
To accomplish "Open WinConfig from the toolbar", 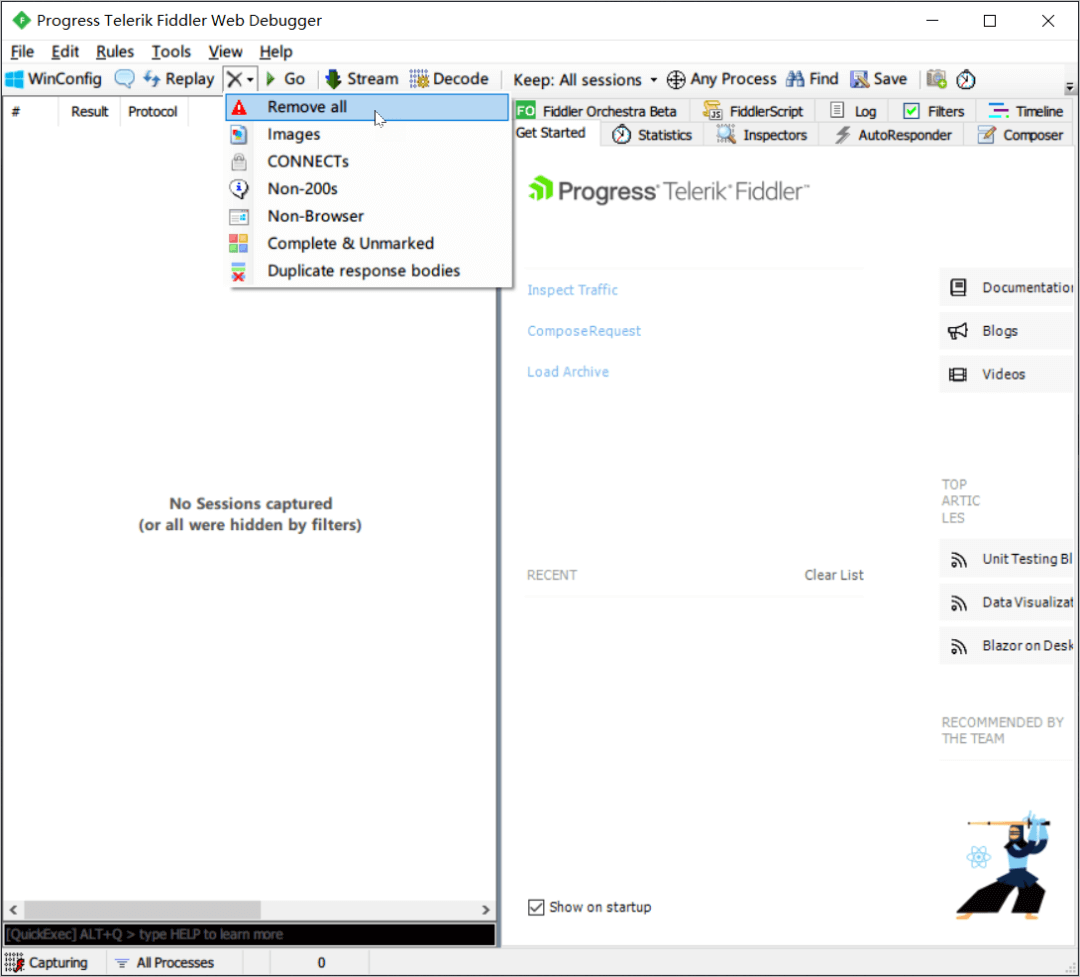I will click(x=54, y=79).
